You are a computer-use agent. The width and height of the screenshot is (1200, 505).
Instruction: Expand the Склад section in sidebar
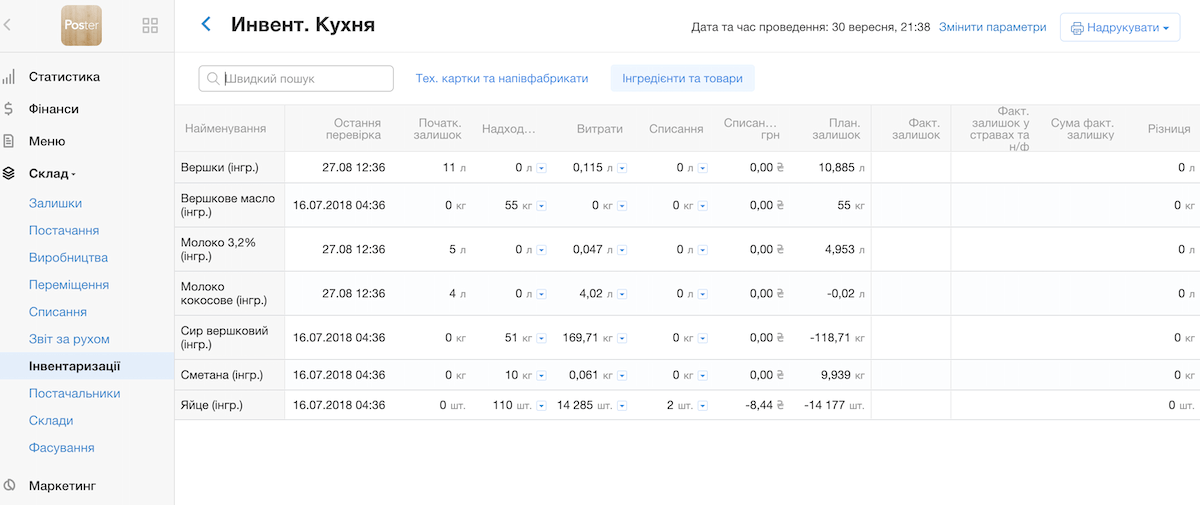pyautogui.click(x=52, y=174)
